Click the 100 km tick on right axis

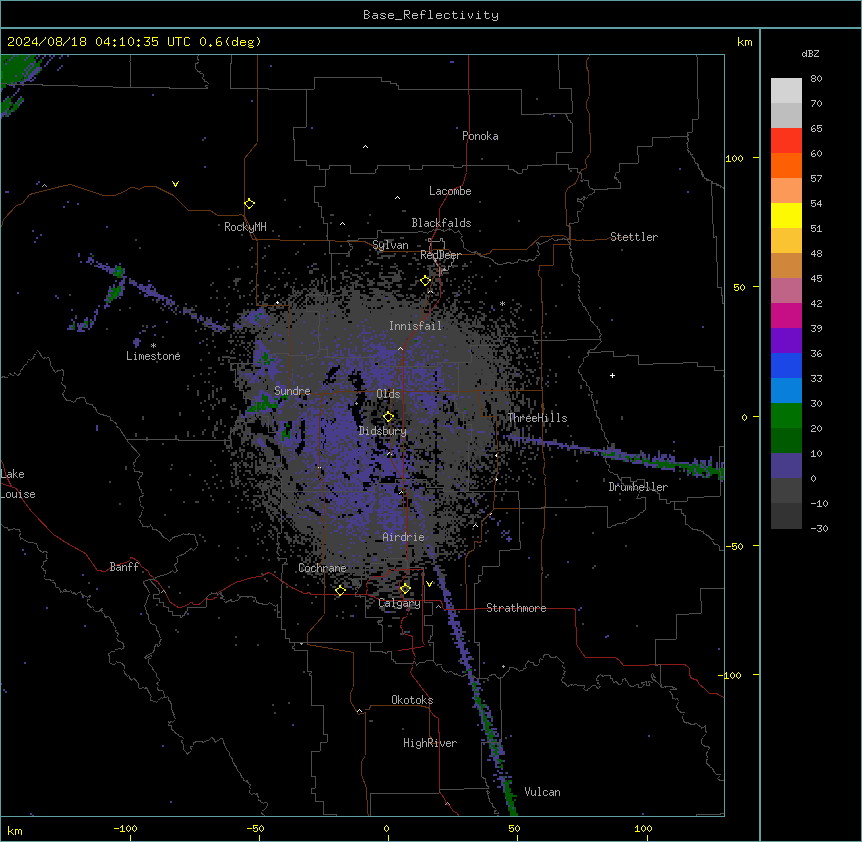tap(734, 158)
